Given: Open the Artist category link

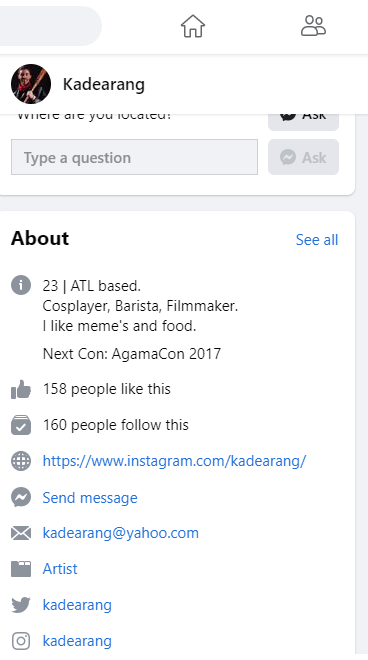Looking at the screenshot, I should pyautogui.click(x=60, y=569).
